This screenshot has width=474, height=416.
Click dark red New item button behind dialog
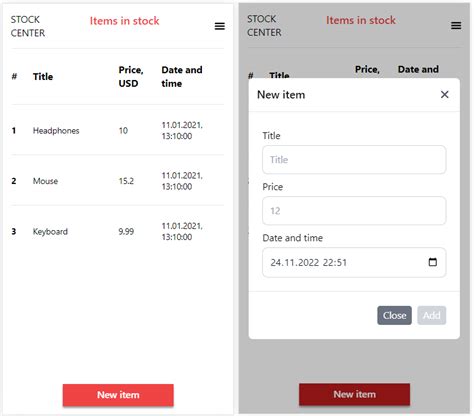pos(354,394)
